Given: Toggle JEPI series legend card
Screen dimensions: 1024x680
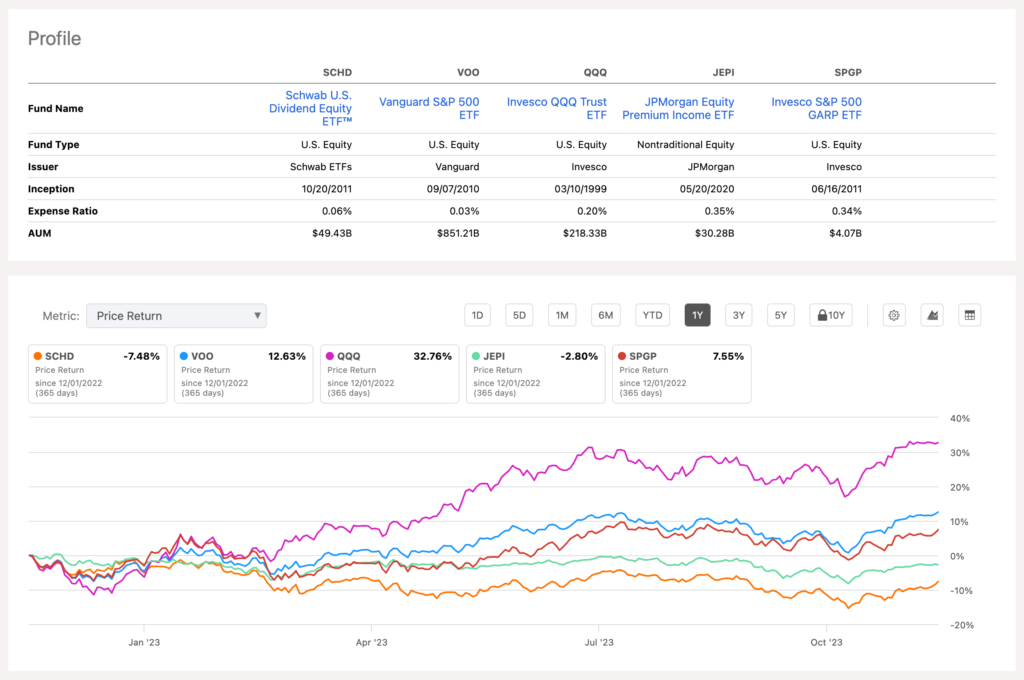Looking at the screenshot, I should [x=536, y=374].
